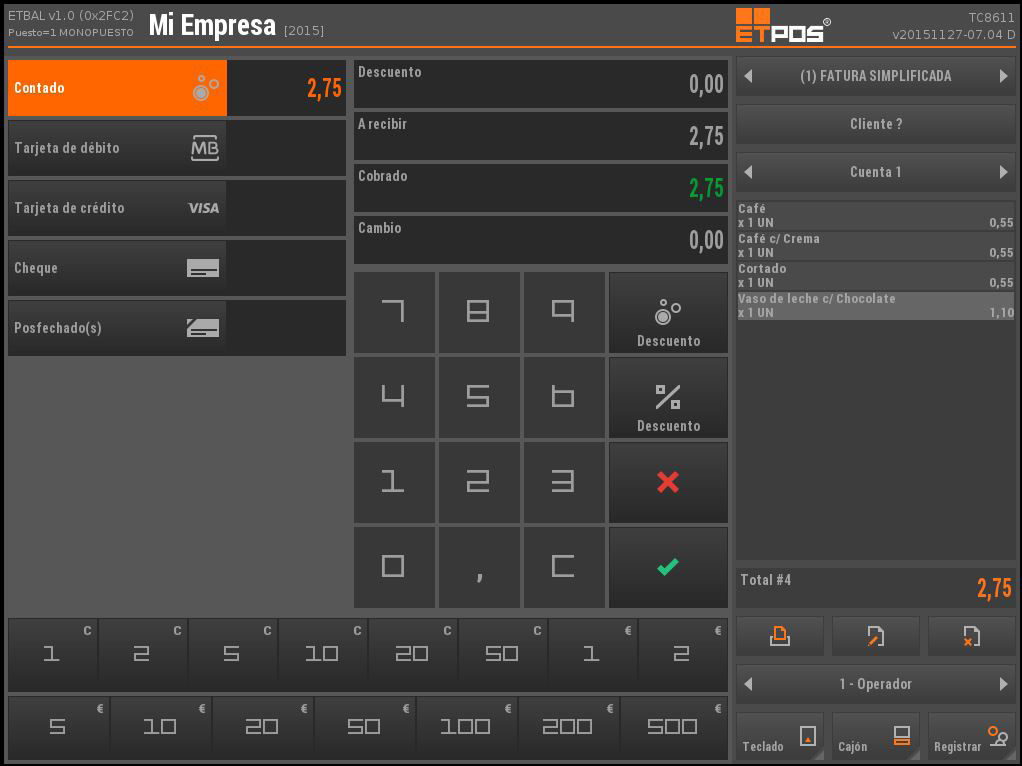Viewport: 1022px width, 766px height.
Task: Open the Teclado keyboard
Action: [x=780, y=737]
